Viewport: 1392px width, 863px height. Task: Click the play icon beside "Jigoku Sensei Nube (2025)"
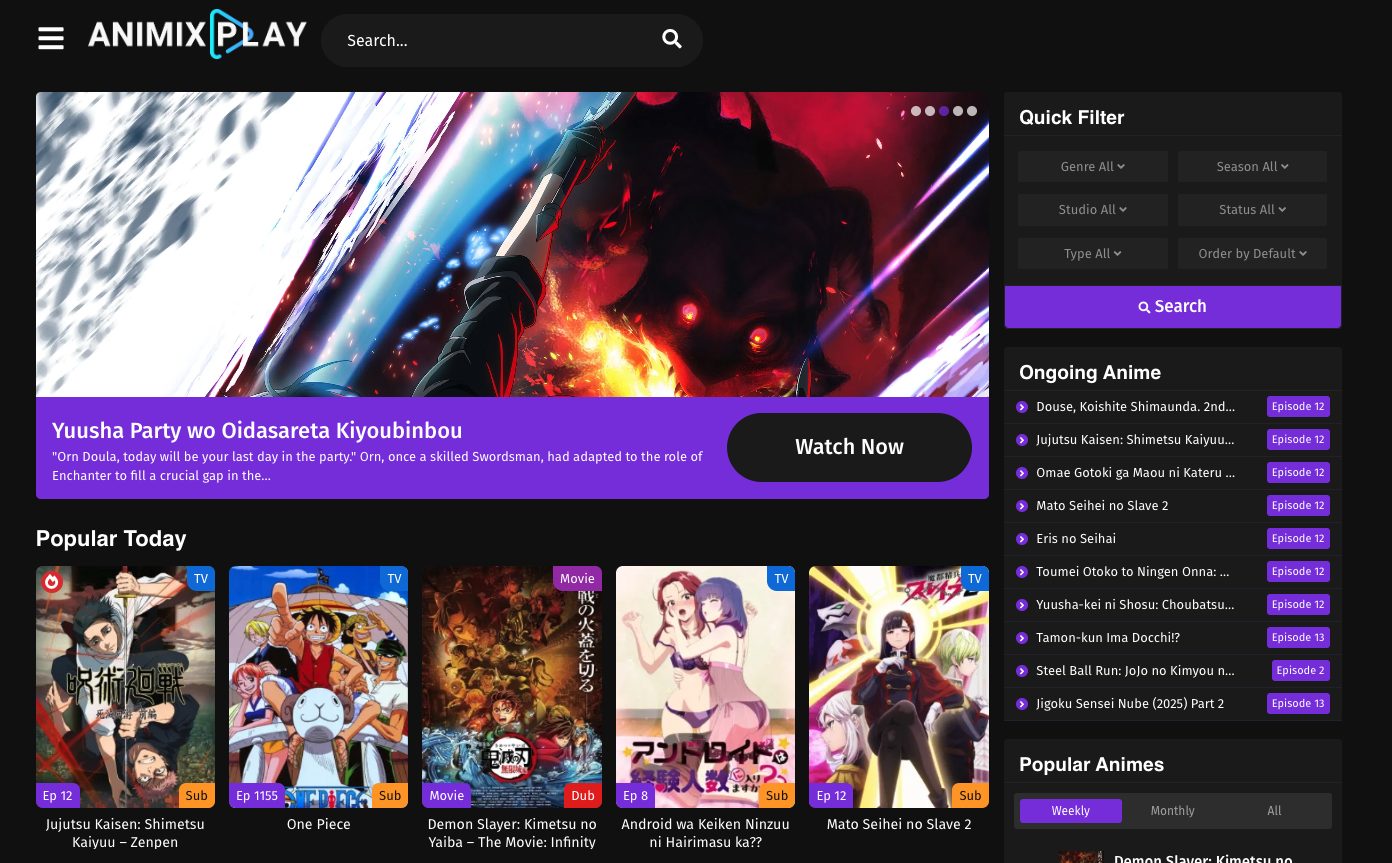pos(1022,704)
